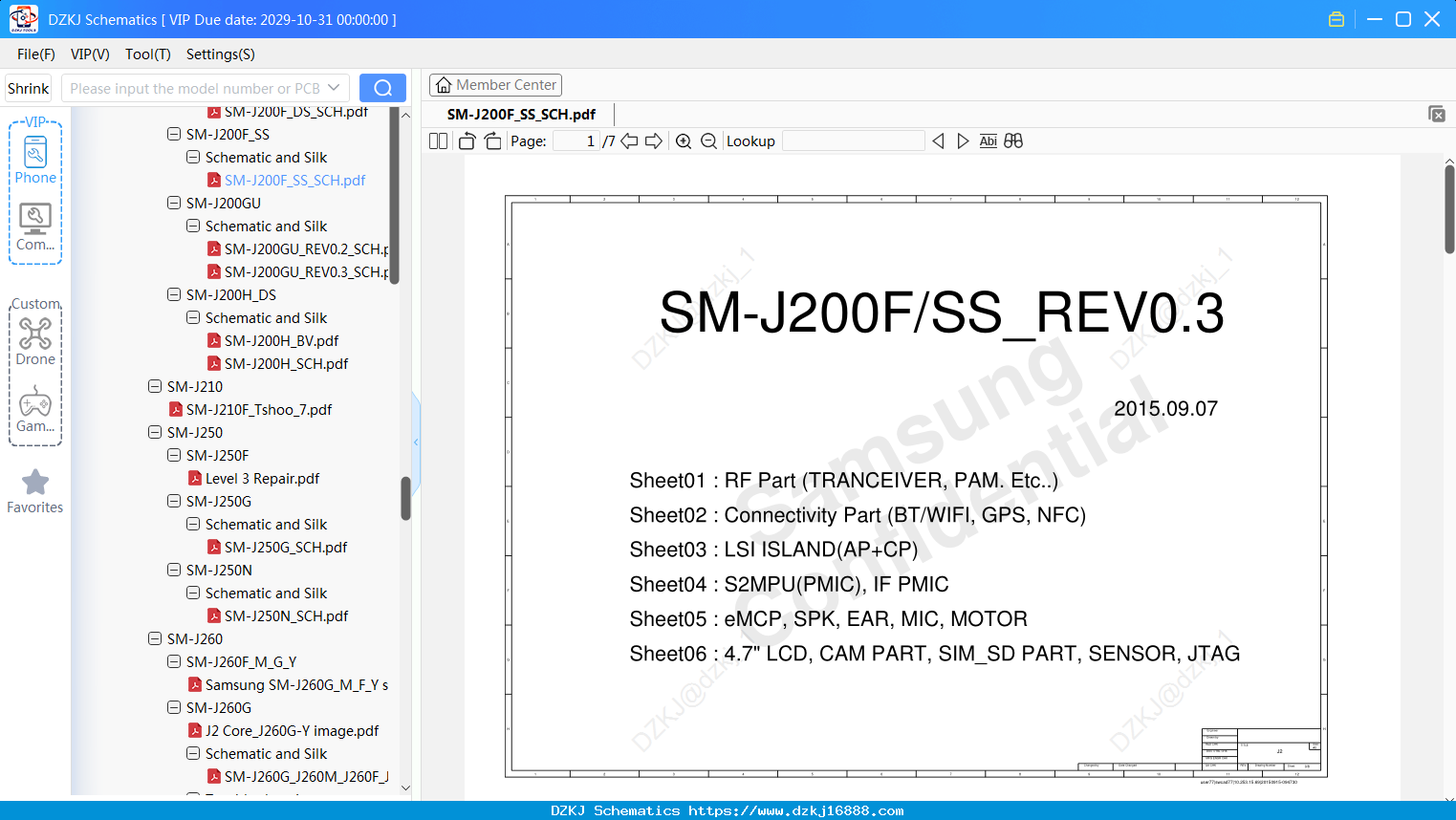
Task: Zoom in on the PDF
Action: (x=684, y=140)
